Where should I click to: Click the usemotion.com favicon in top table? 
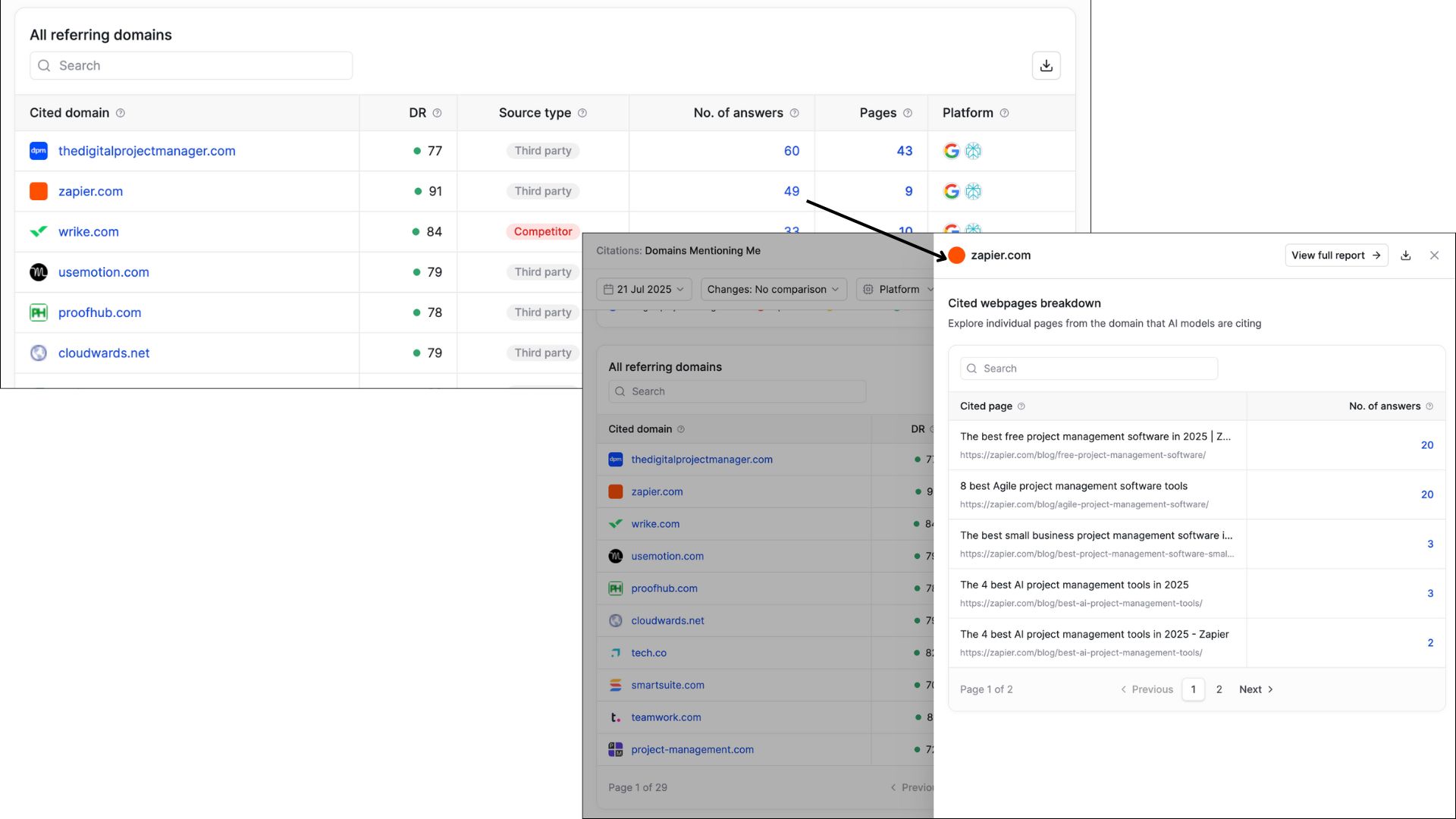click(x=39, y=272)
